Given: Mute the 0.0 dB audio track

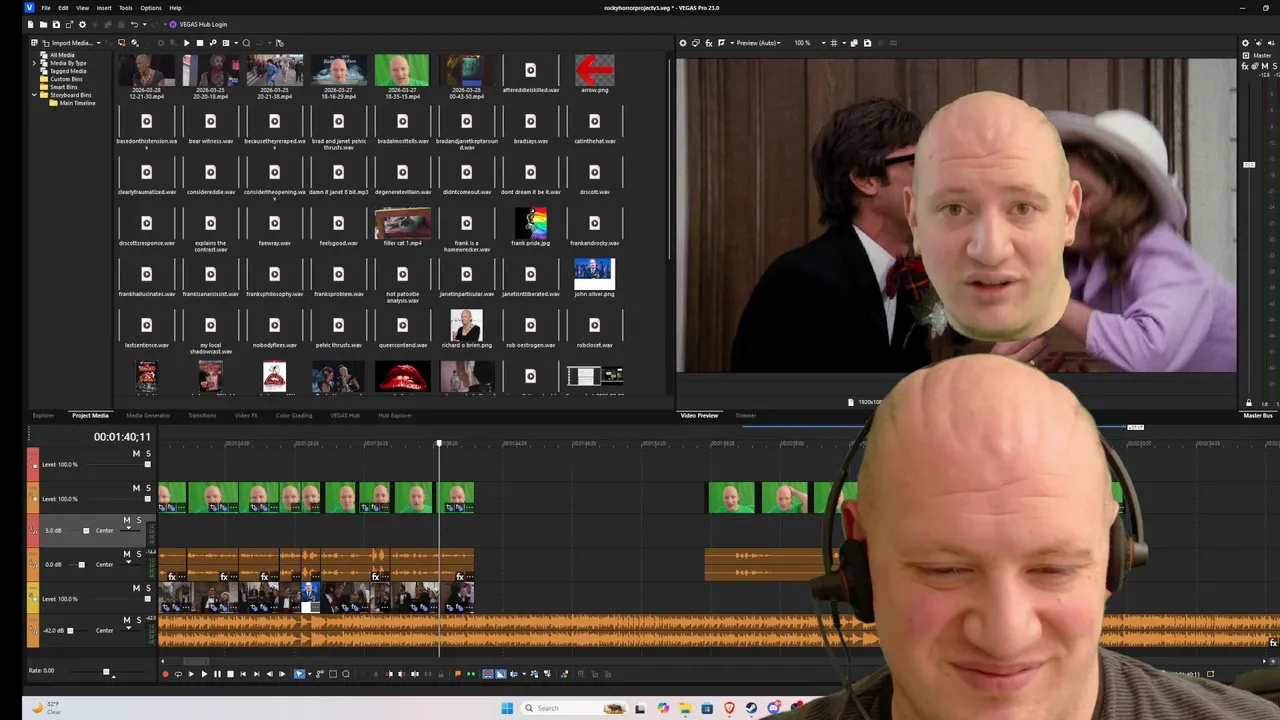Looking at the screenshot, I should [x=127, y=554].
